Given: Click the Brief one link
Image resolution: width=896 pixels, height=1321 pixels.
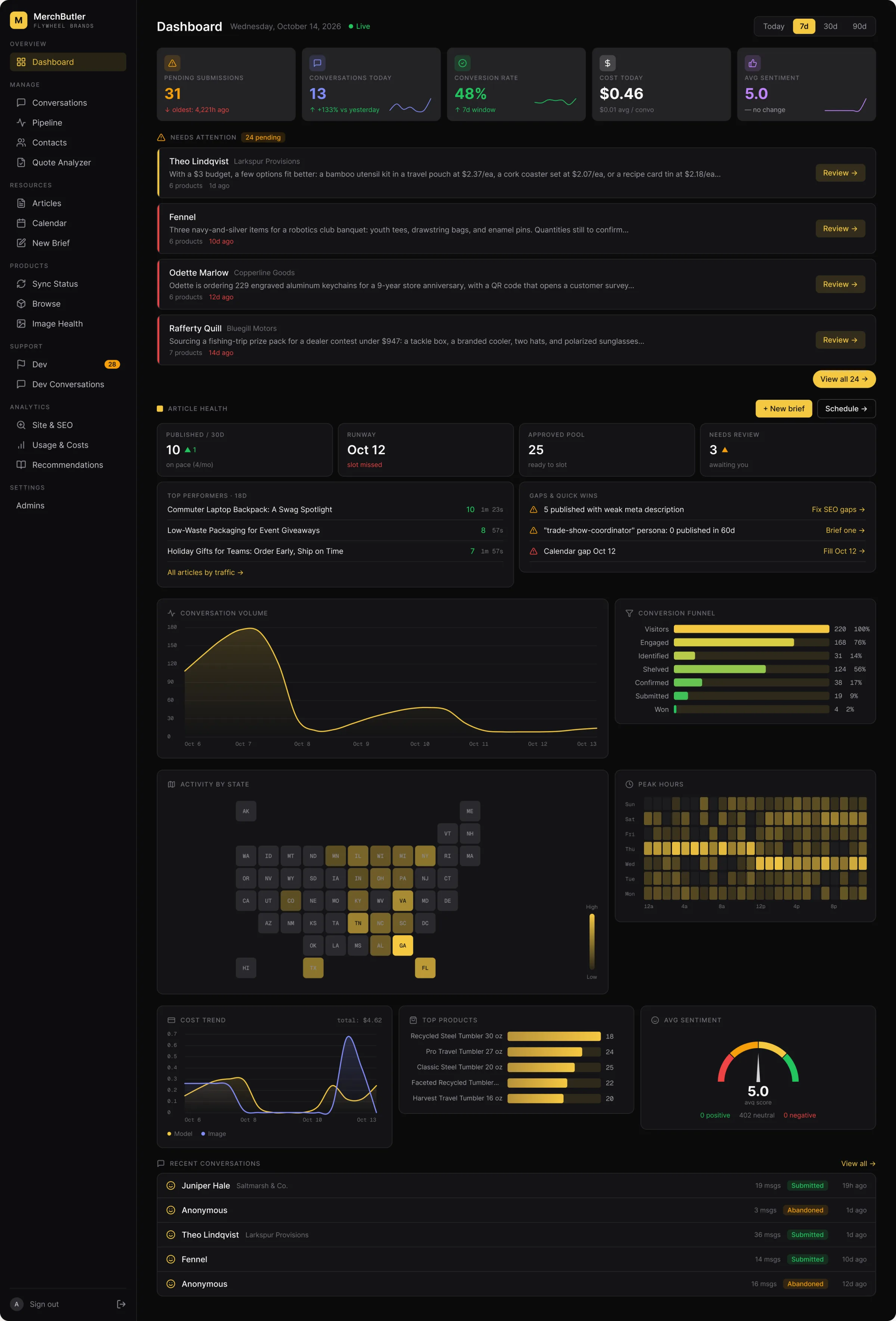Looking at the screenshot, I should point(845,530).
